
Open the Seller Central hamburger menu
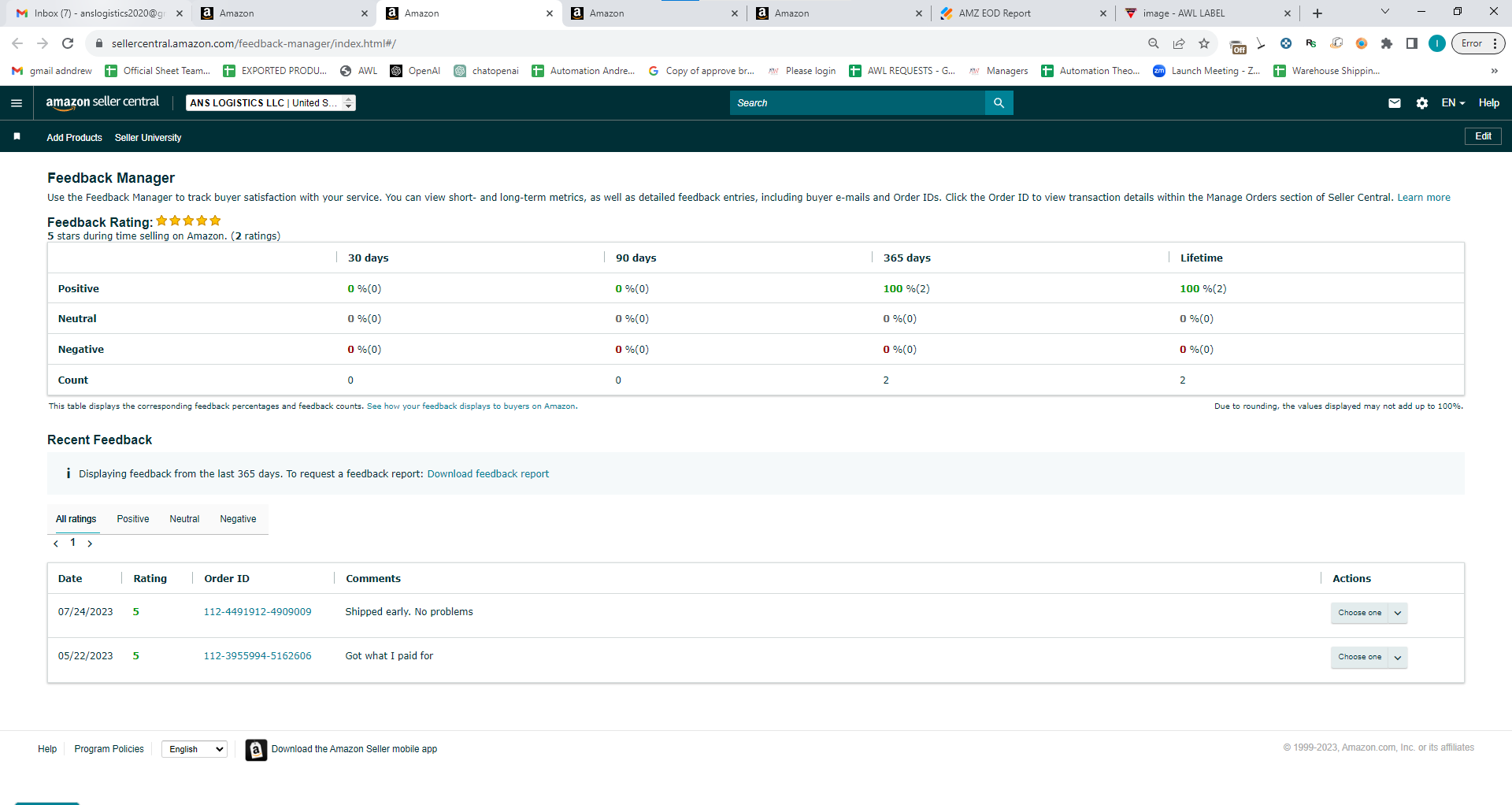point(17,103)
